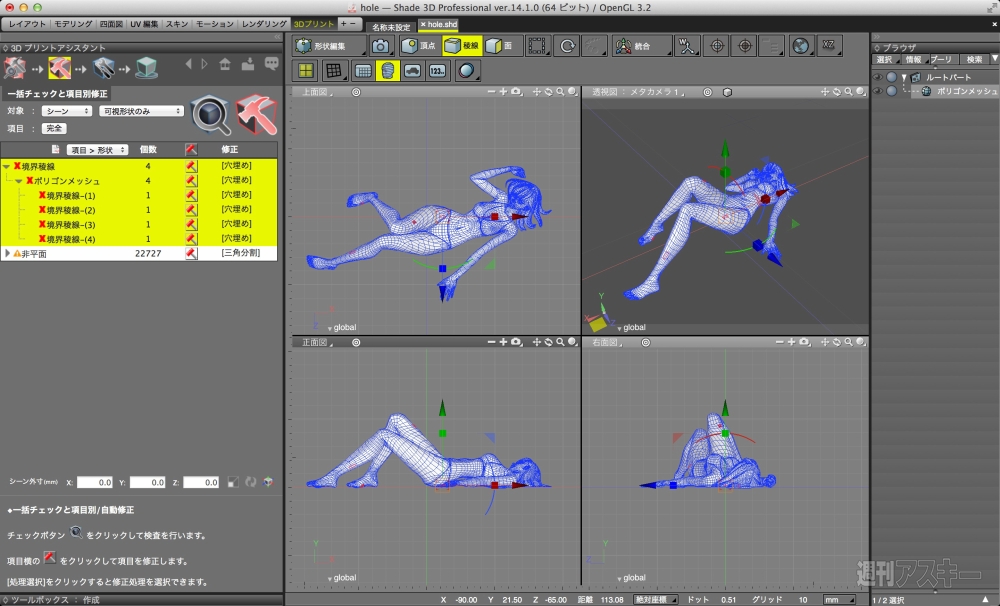Expand the 非平面 tree row

[8, 254]
